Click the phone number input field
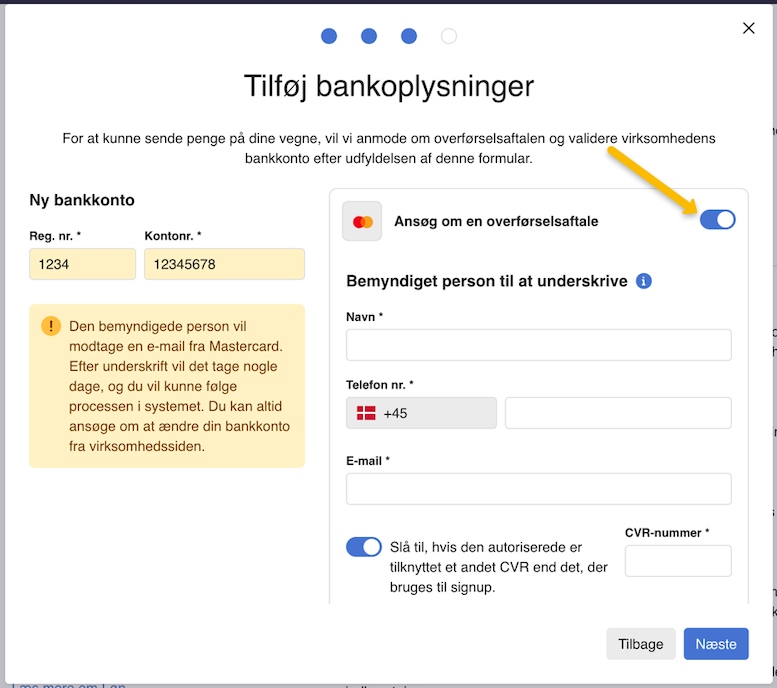 (618, 413)
